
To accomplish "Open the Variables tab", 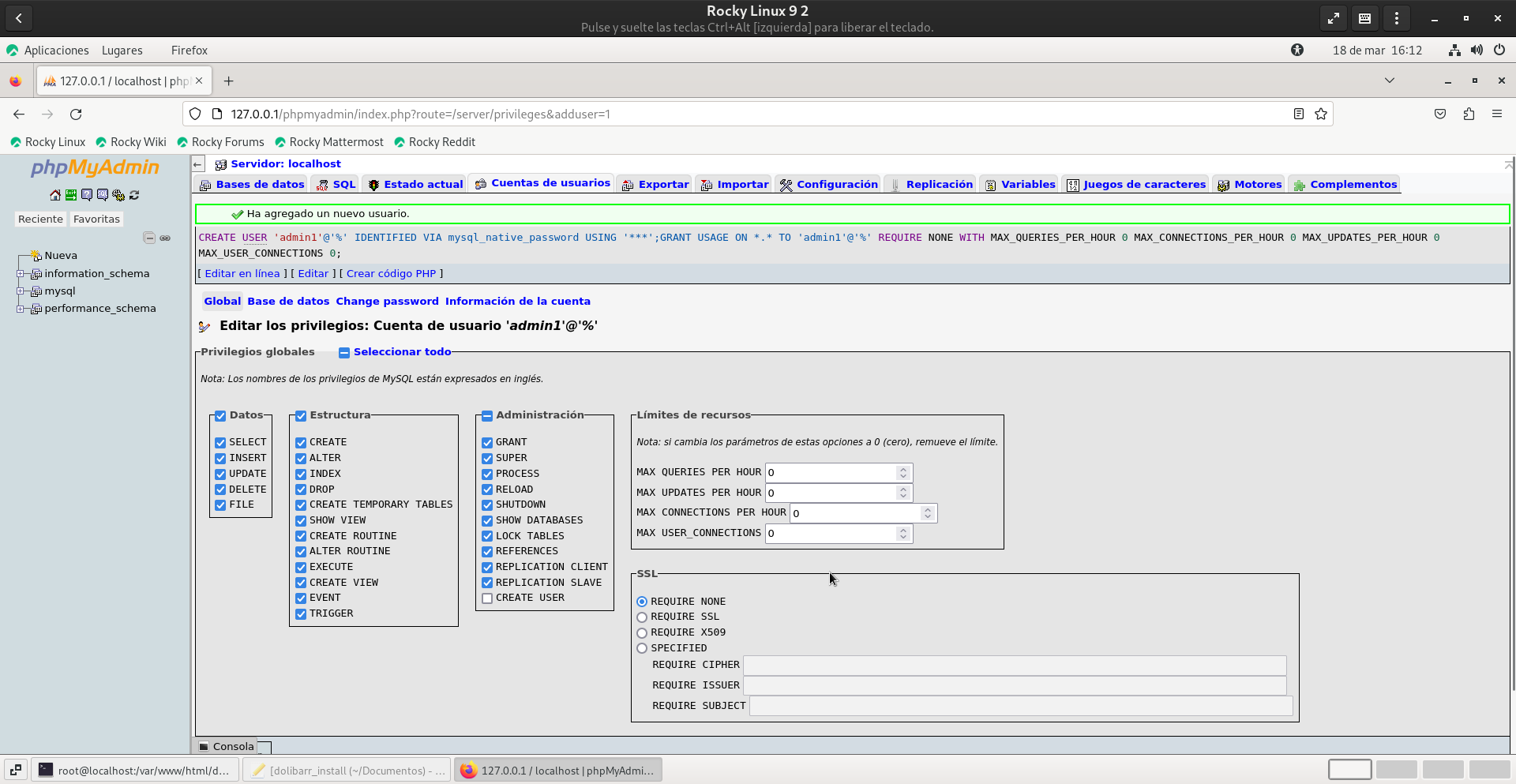I will coord(1027,185).
